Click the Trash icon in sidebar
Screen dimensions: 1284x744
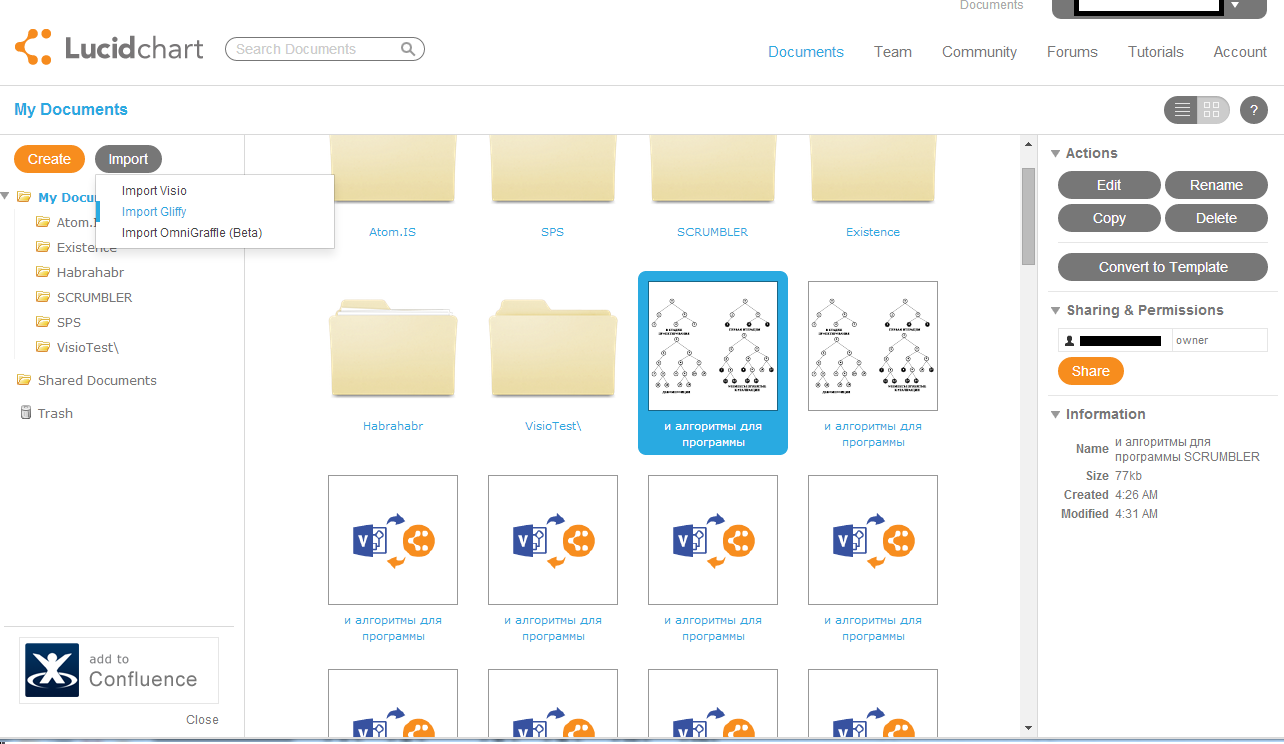pos(26,413)
